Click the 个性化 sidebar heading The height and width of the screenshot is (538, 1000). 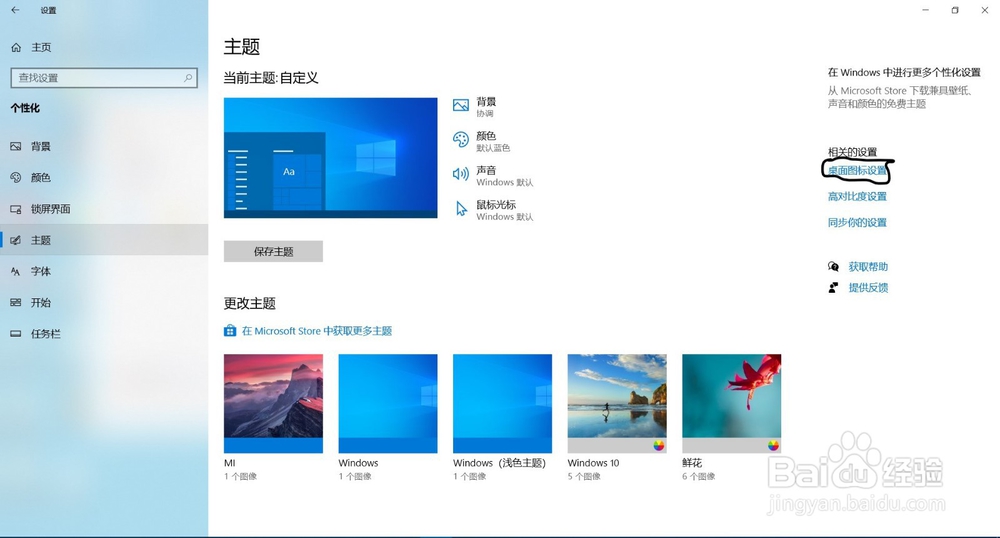tap(25, 108)
